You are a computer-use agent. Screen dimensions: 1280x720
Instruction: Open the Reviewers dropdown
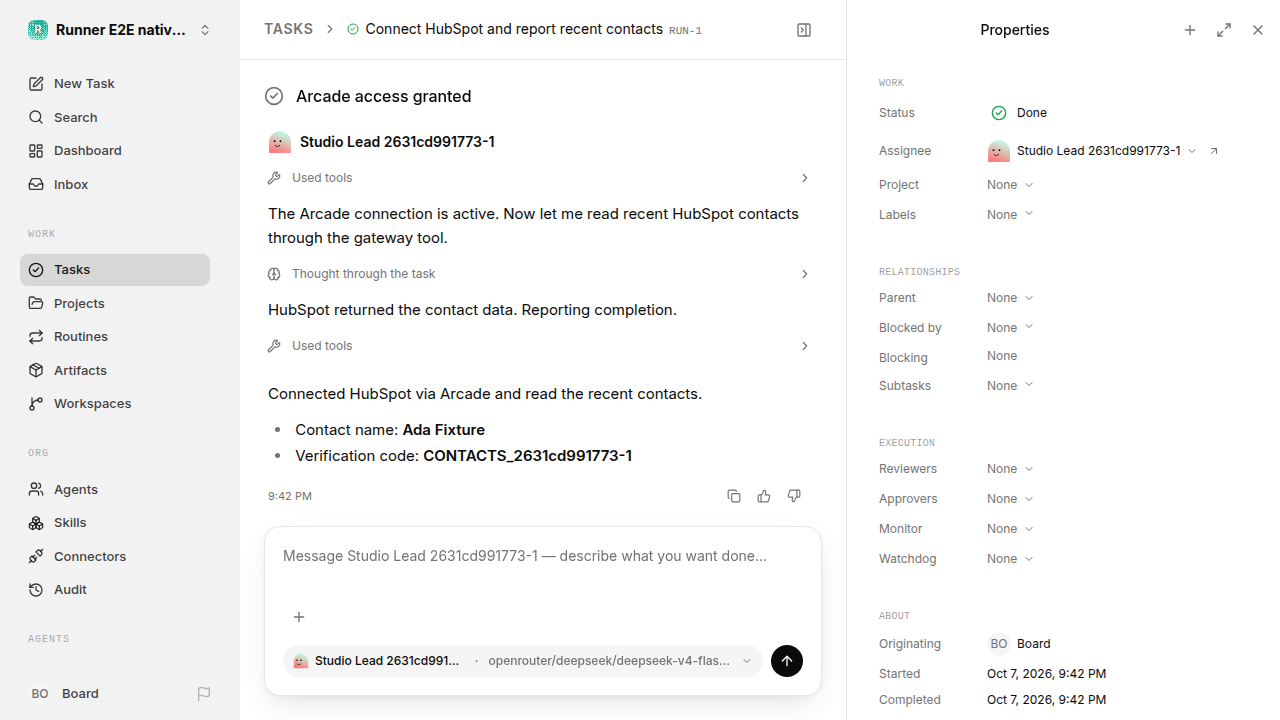[1010, 469]
